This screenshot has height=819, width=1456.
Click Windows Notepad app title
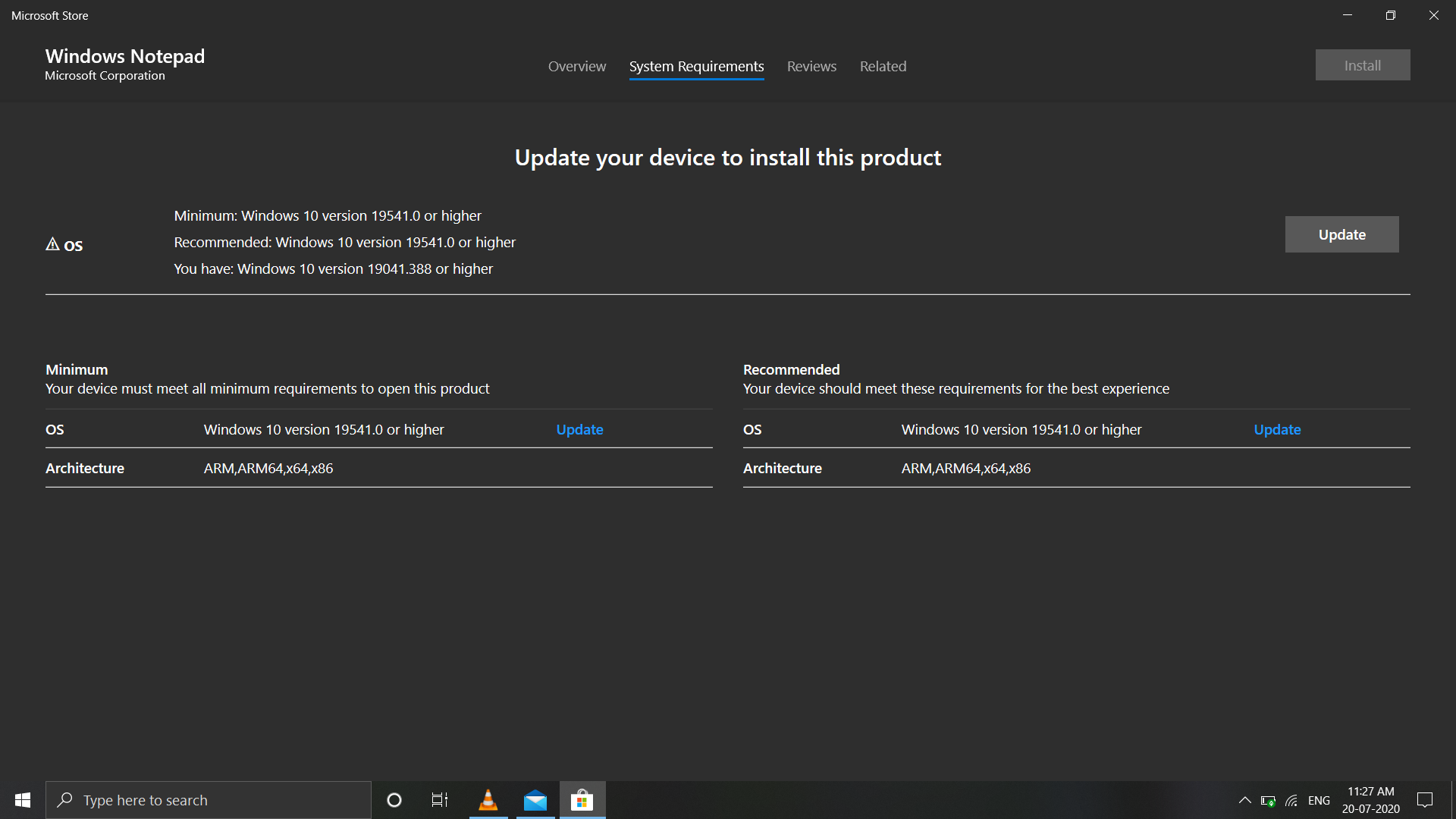point(125,56)
